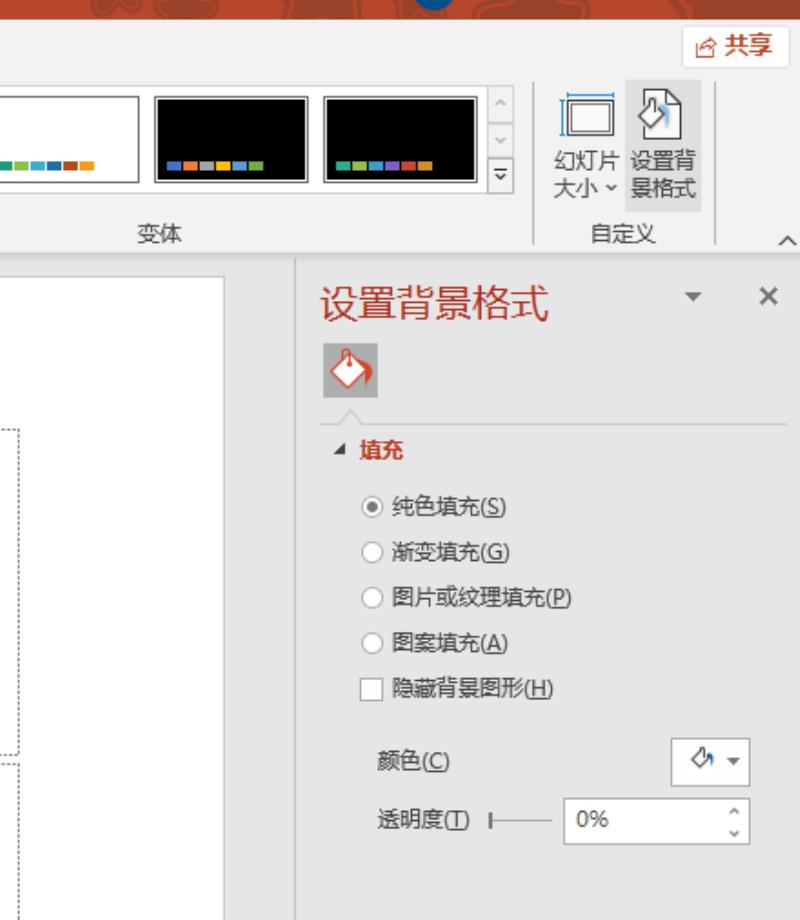Viewport: 800px width, 920px height.
Task: Open the 颜色(C) fill color picker
Action: coord(710,762)
